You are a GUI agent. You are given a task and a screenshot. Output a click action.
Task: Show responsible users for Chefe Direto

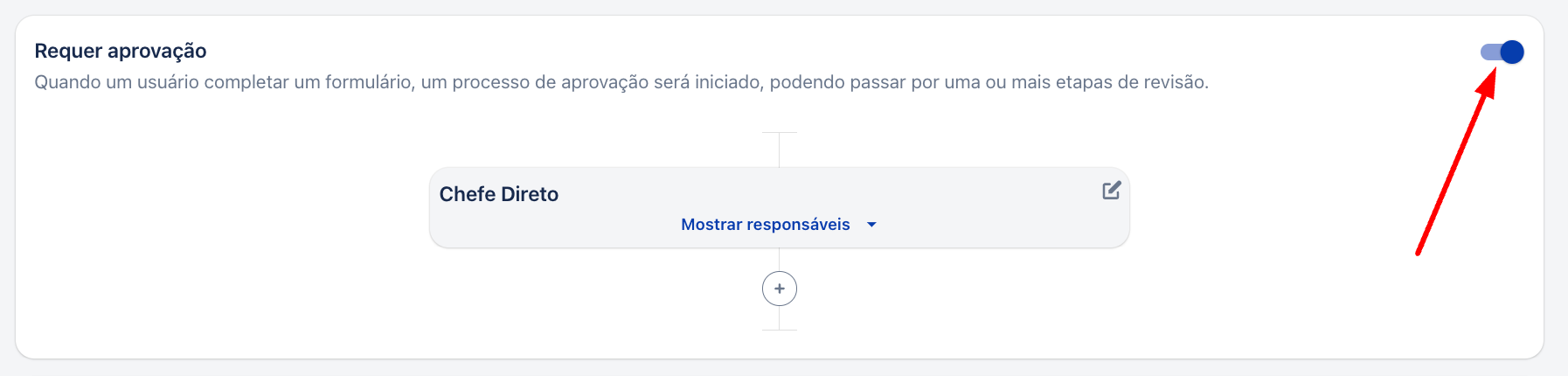coord(766,225)
